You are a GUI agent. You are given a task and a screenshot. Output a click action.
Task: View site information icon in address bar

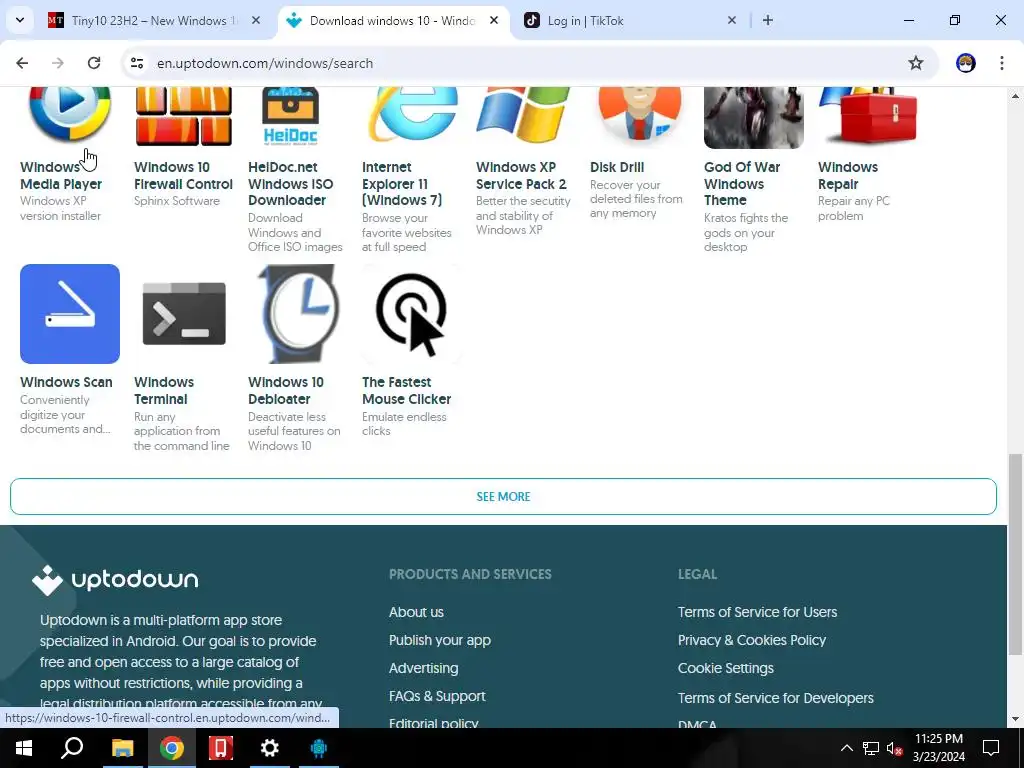pyautogui.click(x=136, y=63)
